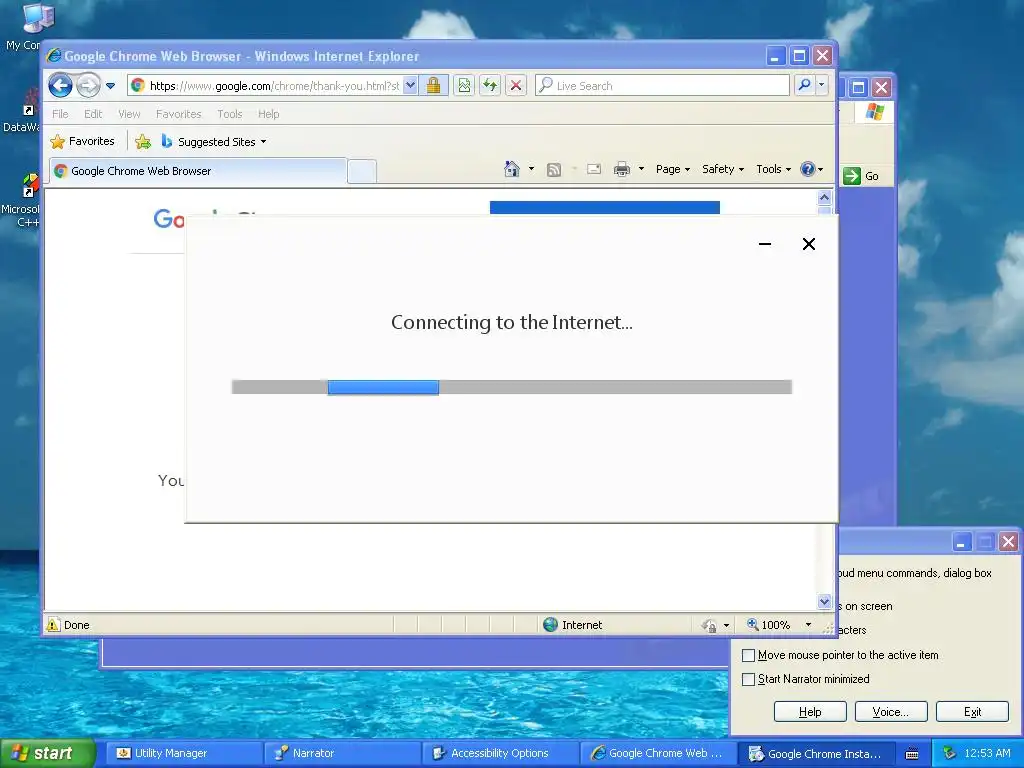
Task: Click the Protected Mode status icon
Action: [709, 626]
